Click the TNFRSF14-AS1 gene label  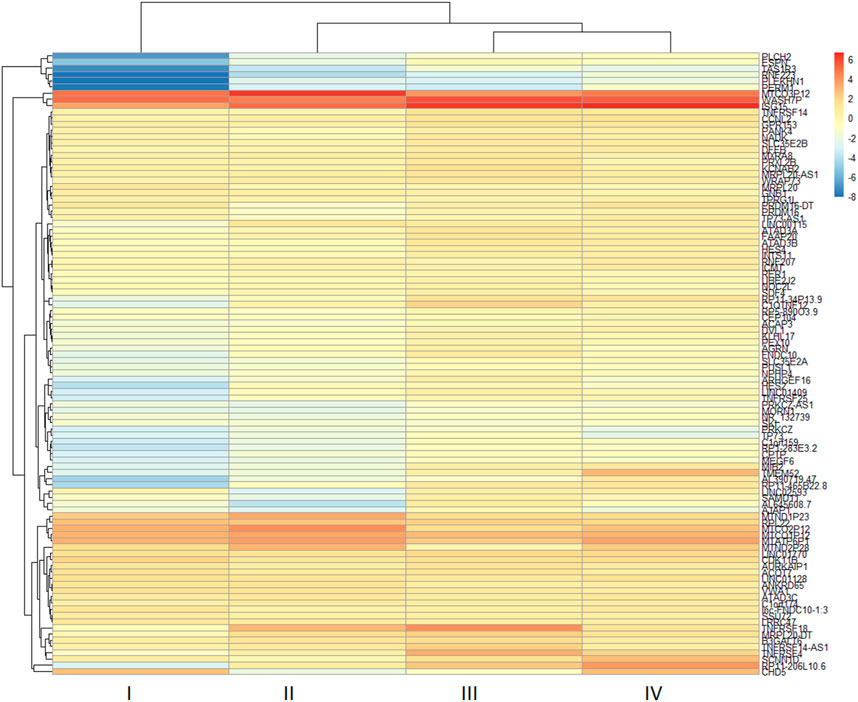pyautogui.click(x=796, y=647)
